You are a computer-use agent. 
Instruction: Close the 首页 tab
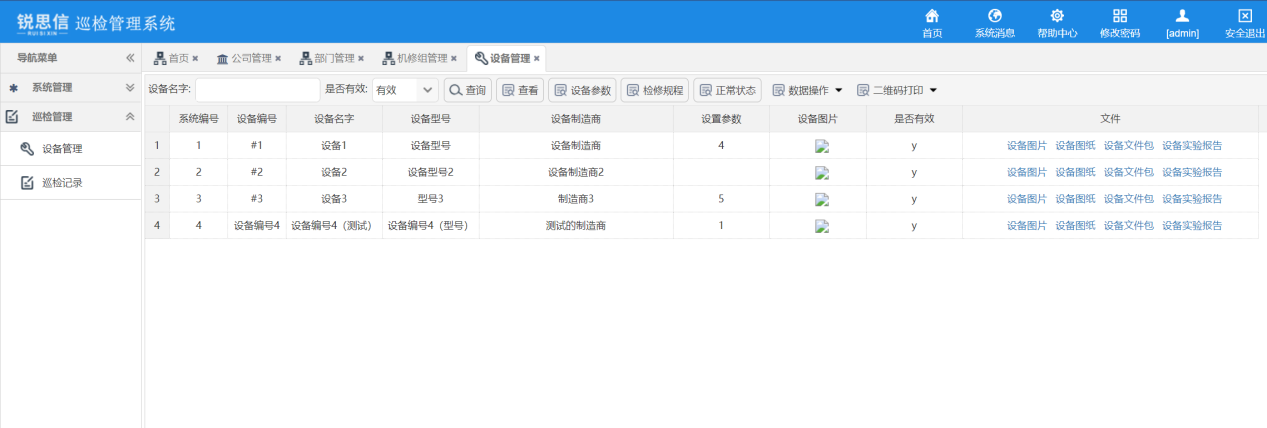(x=196, y=58)
